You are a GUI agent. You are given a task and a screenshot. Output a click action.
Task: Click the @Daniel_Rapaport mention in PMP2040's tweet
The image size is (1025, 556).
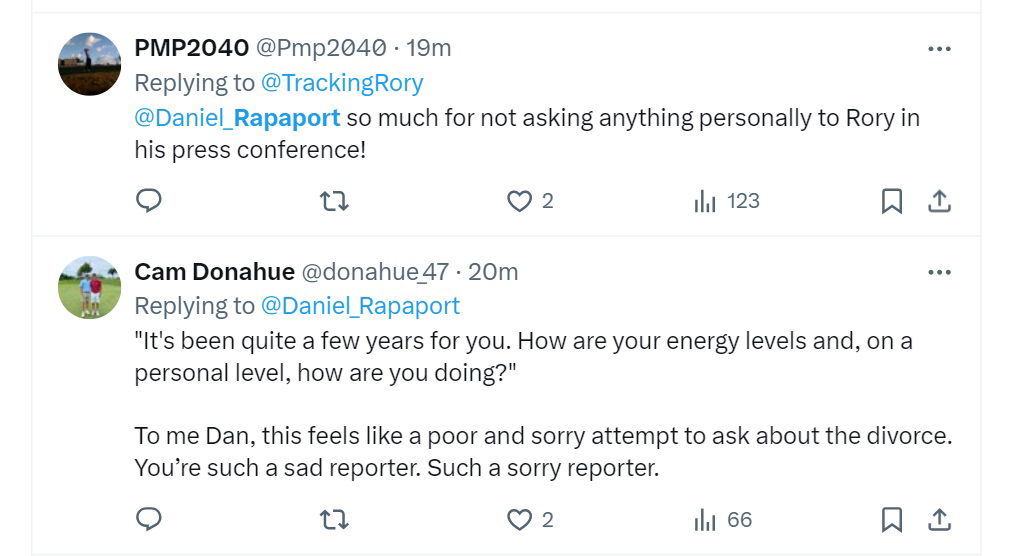coord(238,118)
